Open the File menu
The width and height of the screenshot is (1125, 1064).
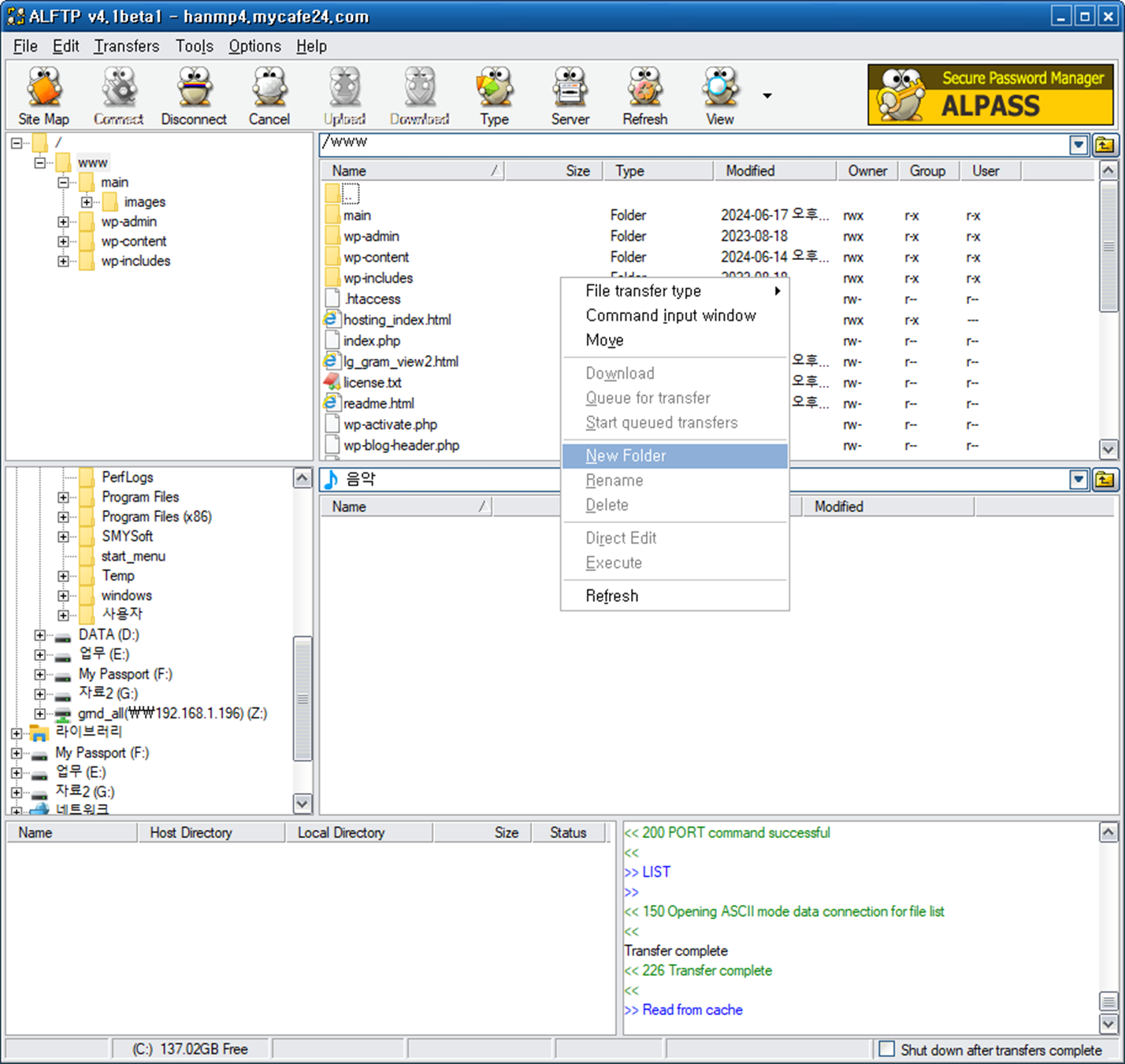pyautogui.click(x=25, y=46)
